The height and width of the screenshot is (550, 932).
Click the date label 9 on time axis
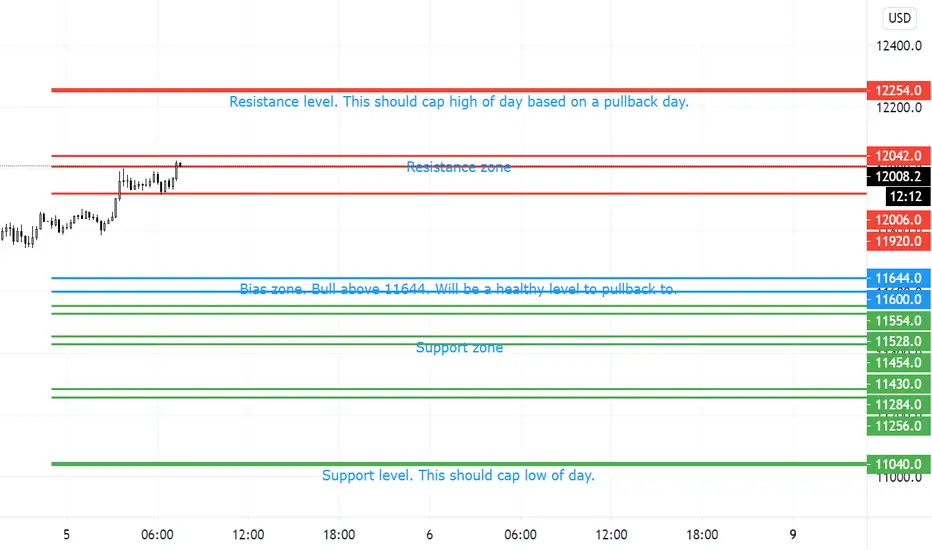(x=792, y=535)
